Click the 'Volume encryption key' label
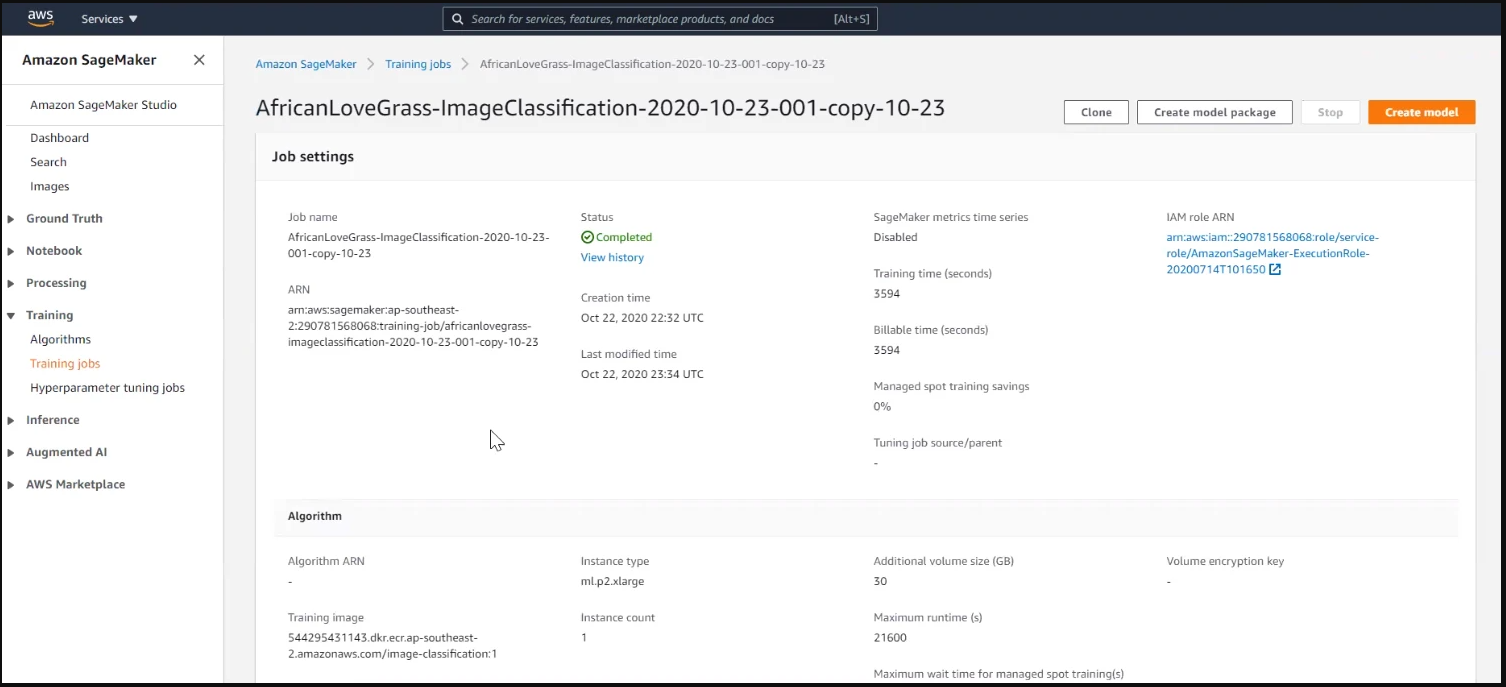Viewport: 1506px width, 687px height. pos(1225,561)
